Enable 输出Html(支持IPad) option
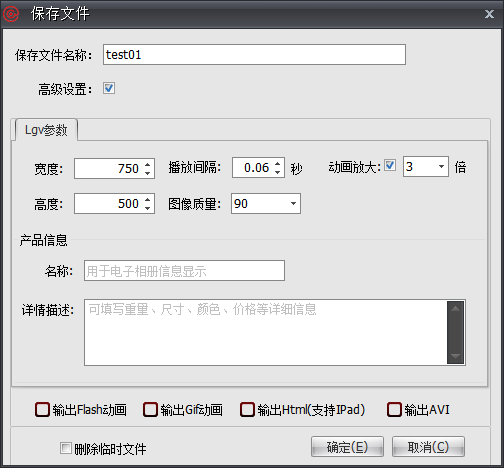 247,410
